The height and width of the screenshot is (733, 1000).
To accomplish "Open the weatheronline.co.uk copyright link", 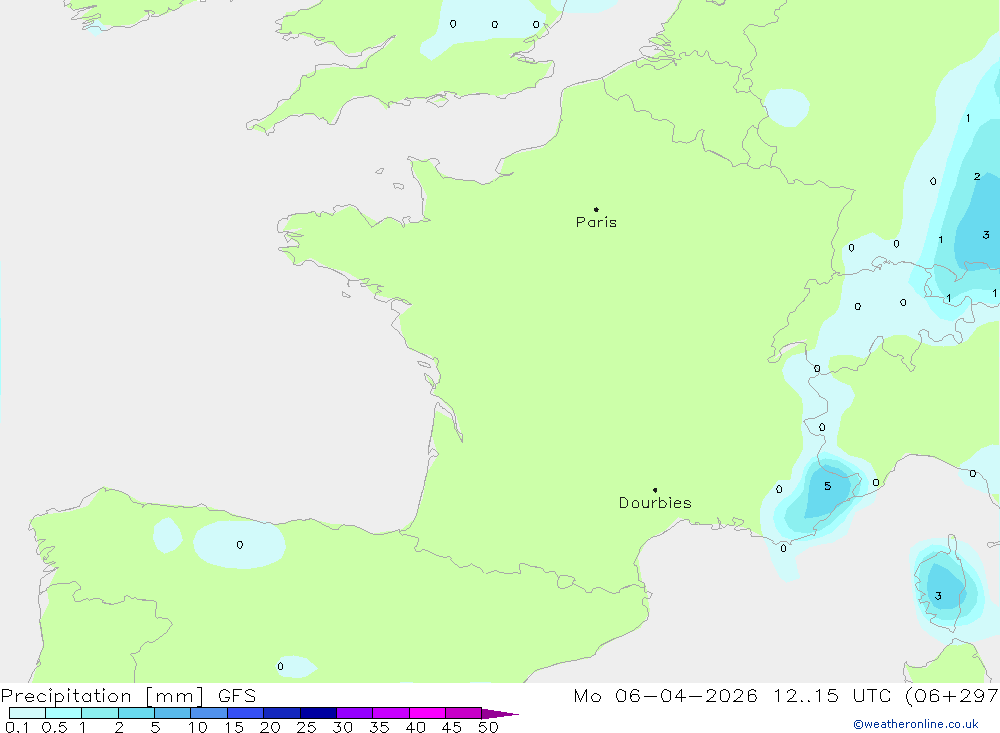I will tap(916, 724).
